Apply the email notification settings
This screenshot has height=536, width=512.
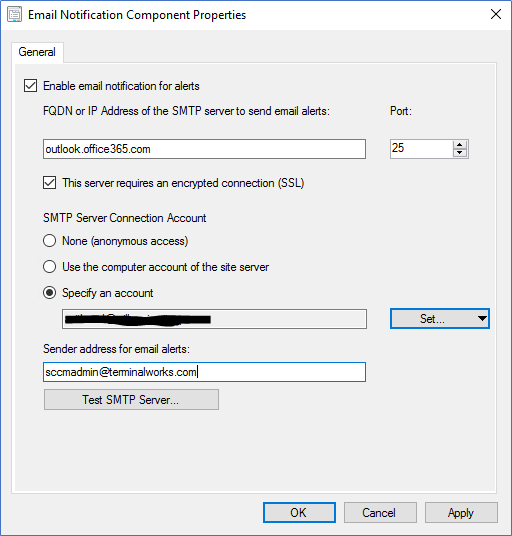coord(461,512)
